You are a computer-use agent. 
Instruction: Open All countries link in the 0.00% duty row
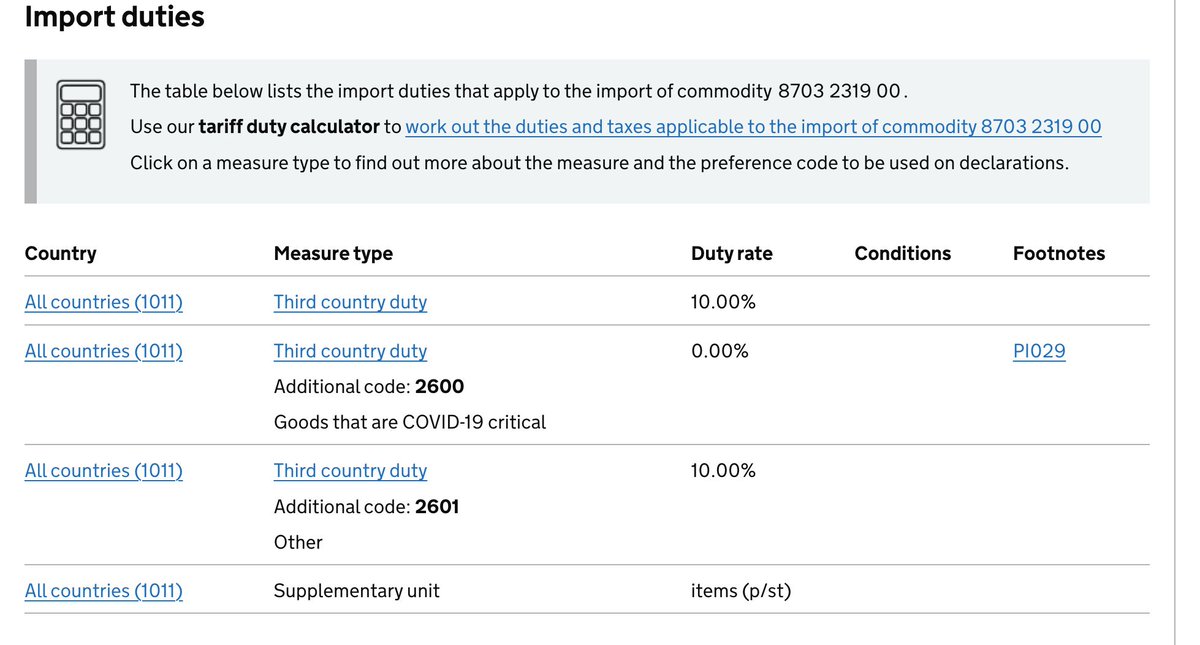coord(103,351)
